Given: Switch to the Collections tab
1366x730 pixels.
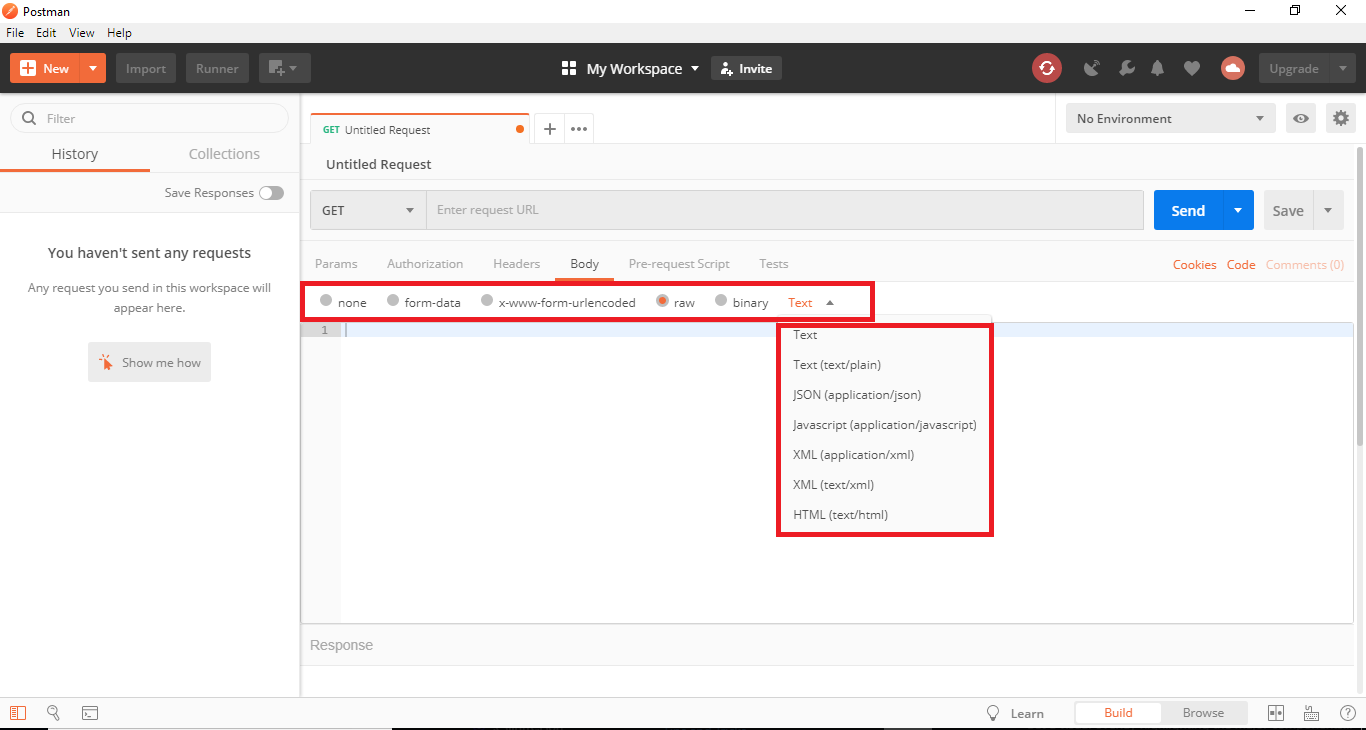Looking at the screenshot, I should click(224, 154).
